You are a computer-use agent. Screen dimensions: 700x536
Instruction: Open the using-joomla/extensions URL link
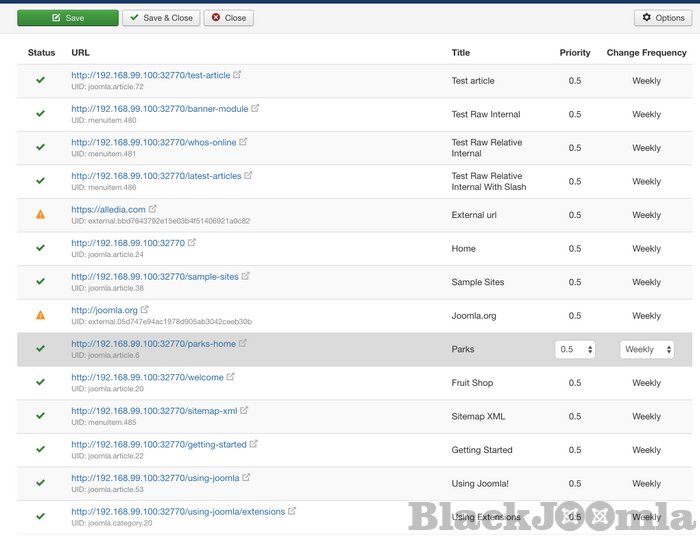click(178, 511)
